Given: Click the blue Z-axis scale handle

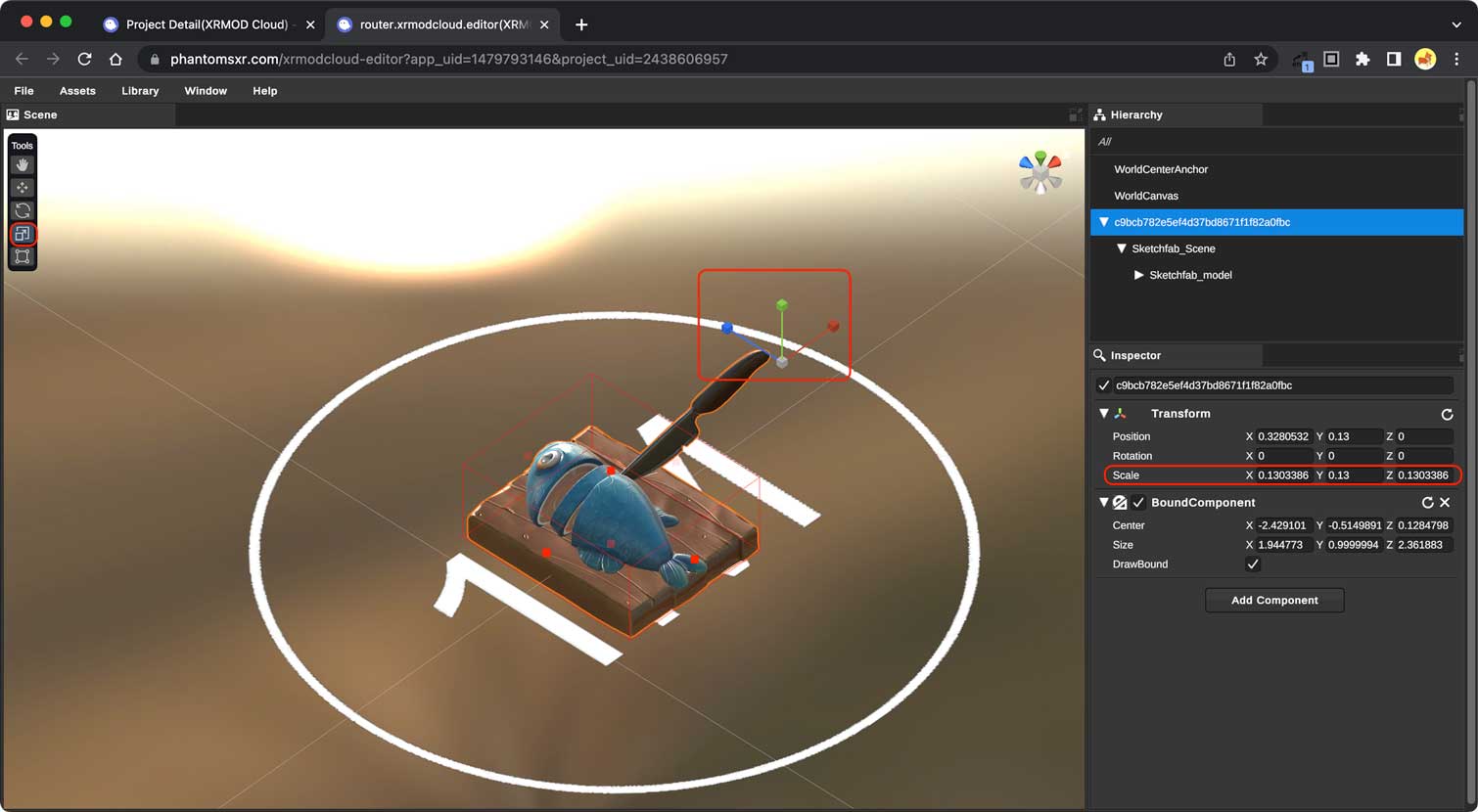Looking at the screenshot, I should click(x=727, y=328).
